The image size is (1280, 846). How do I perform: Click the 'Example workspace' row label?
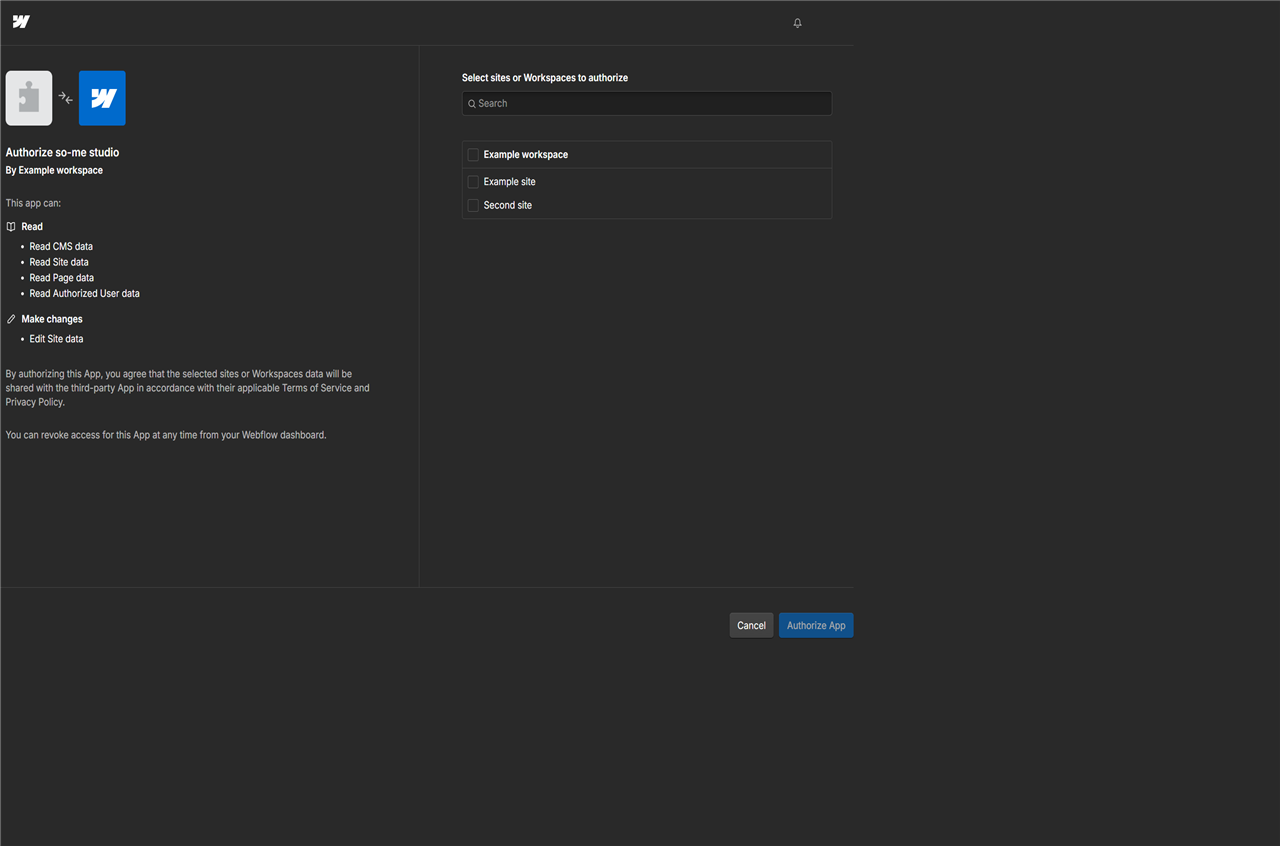526,155
